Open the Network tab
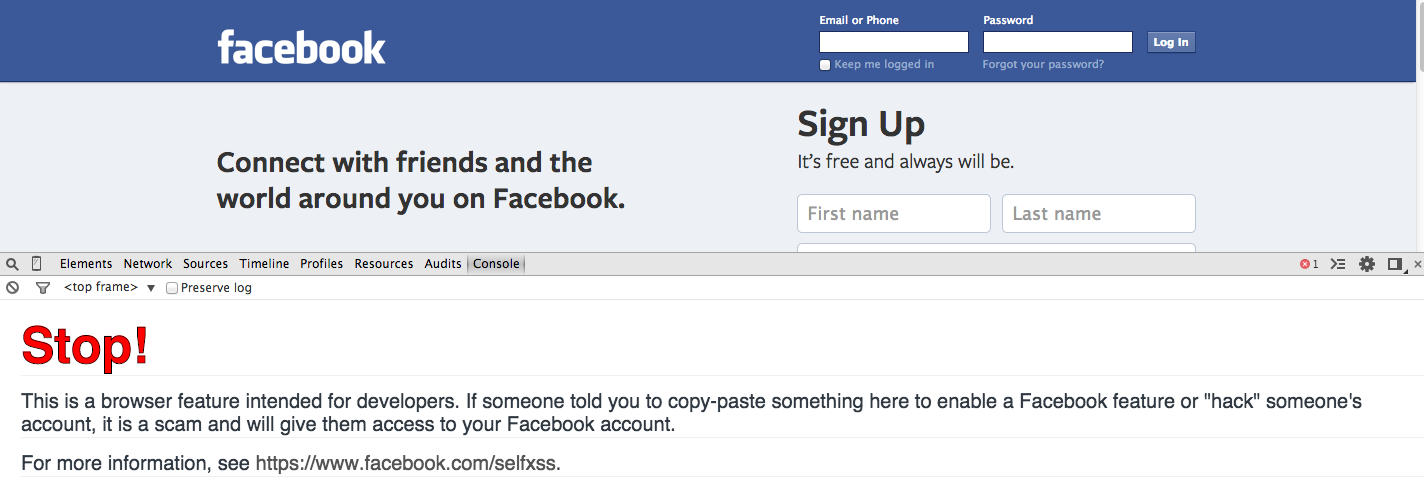The height and width of the screenshot is (487, 1424). tap(148, 264)
